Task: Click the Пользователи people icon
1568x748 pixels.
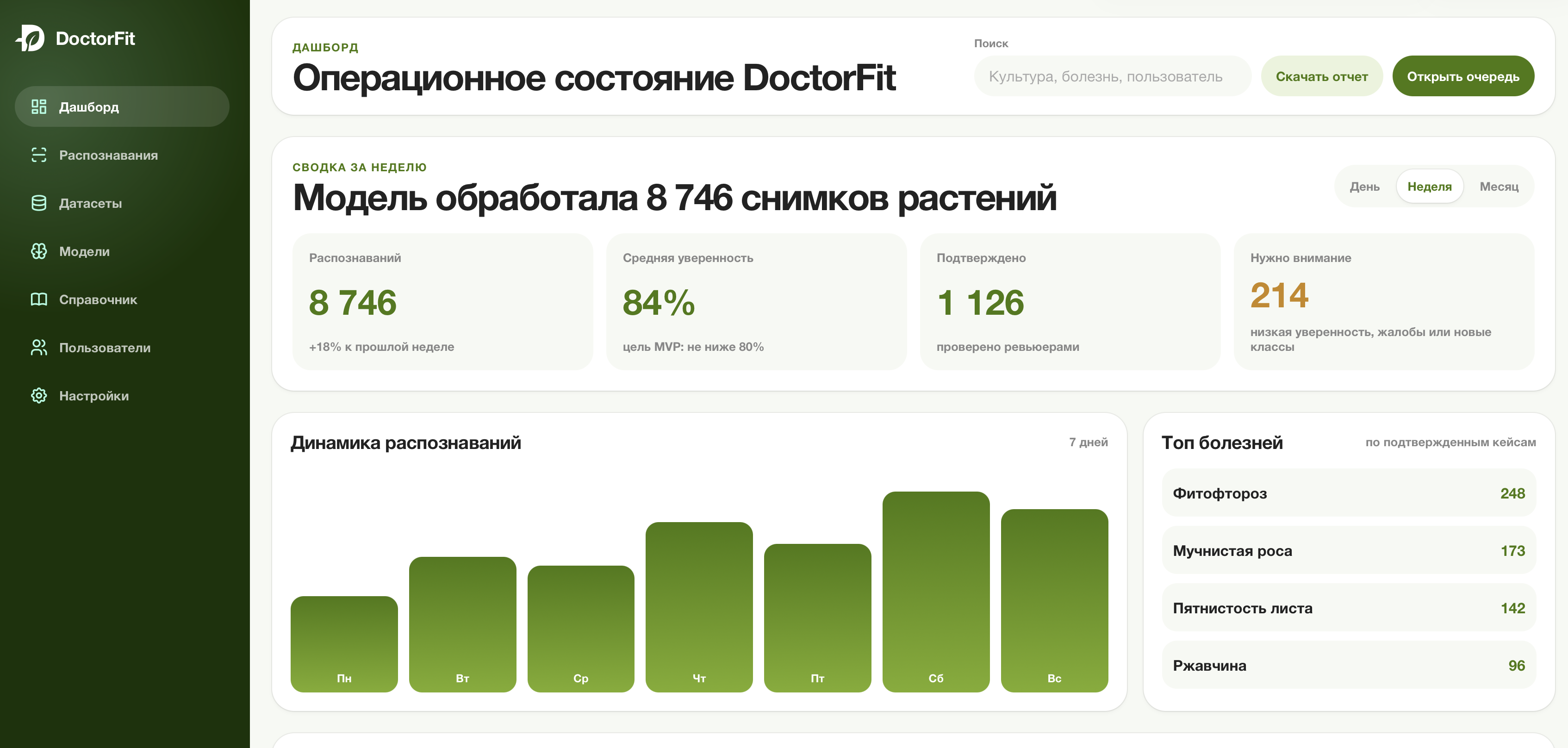Action: tap(39, 347)
